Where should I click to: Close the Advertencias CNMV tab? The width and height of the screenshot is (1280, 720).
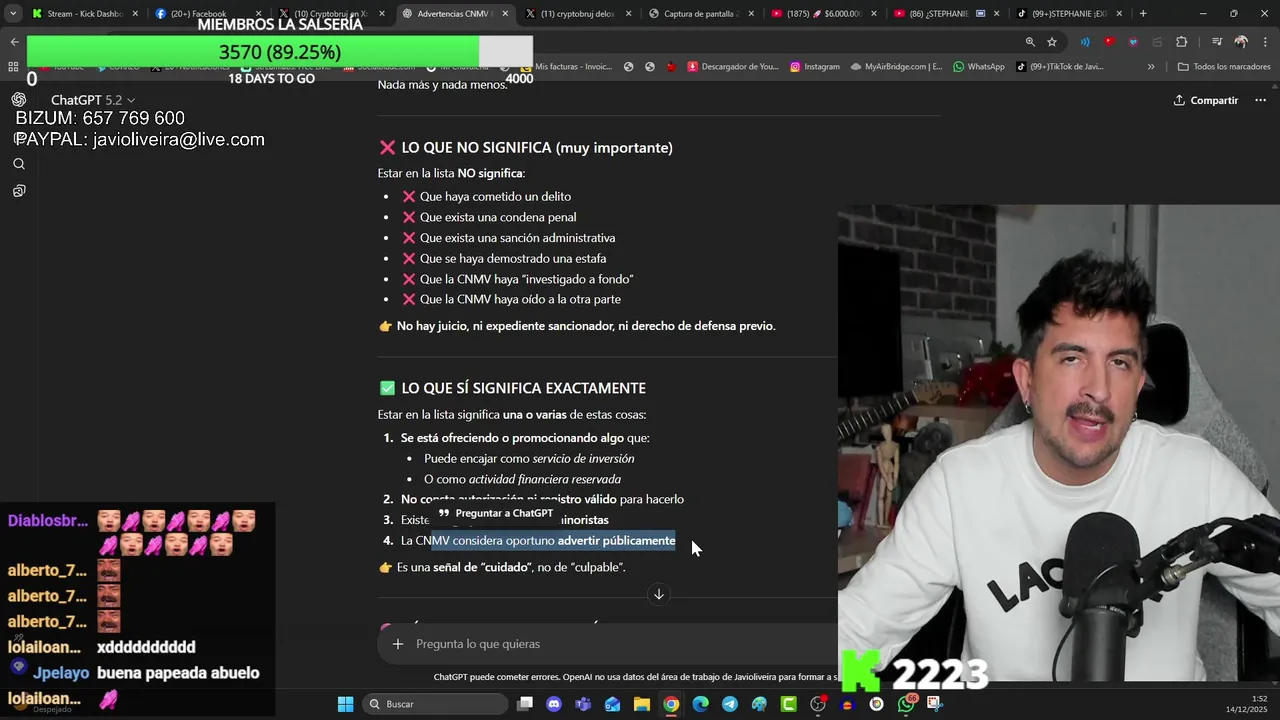point(505,14)
